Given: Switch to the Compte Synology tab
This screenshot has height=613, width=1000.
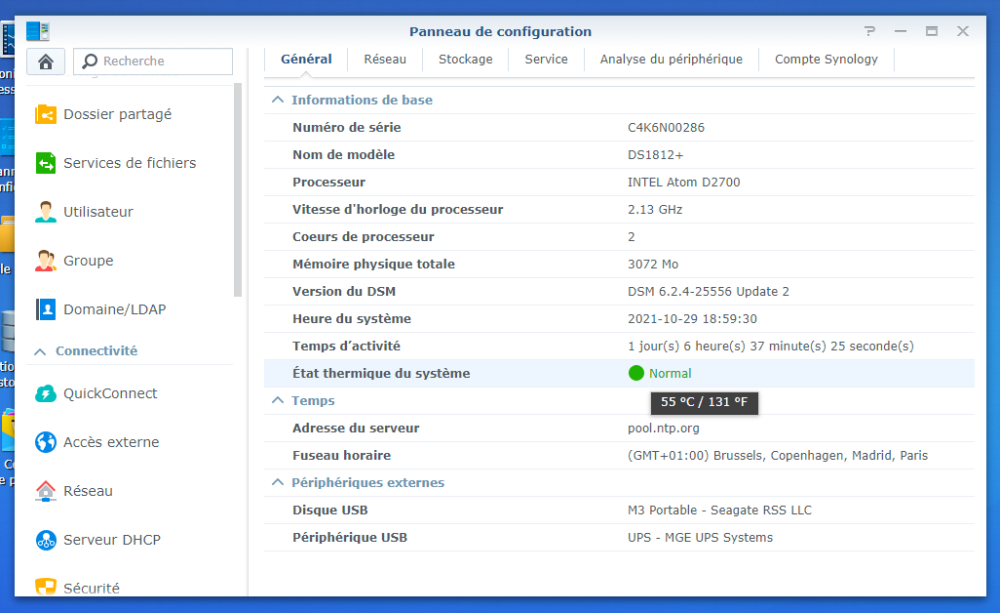Looking at the screenshot, I should [826, 59].
